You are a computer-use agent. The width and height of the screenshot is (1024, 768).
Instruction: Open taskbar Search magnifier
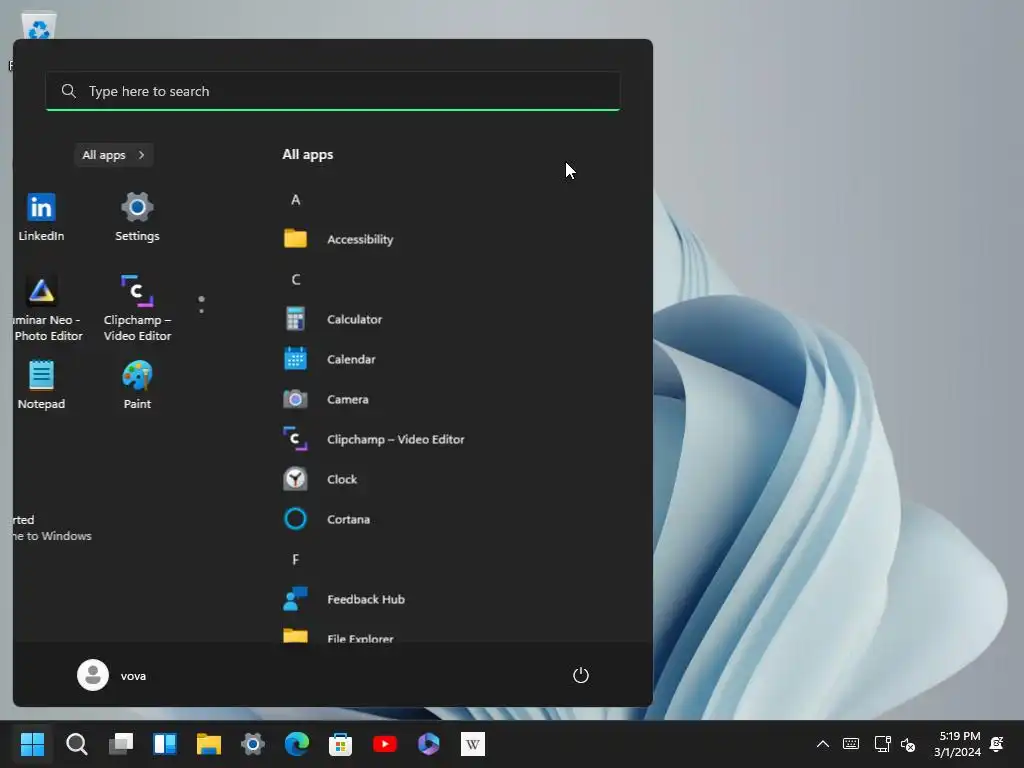[76, 744]
